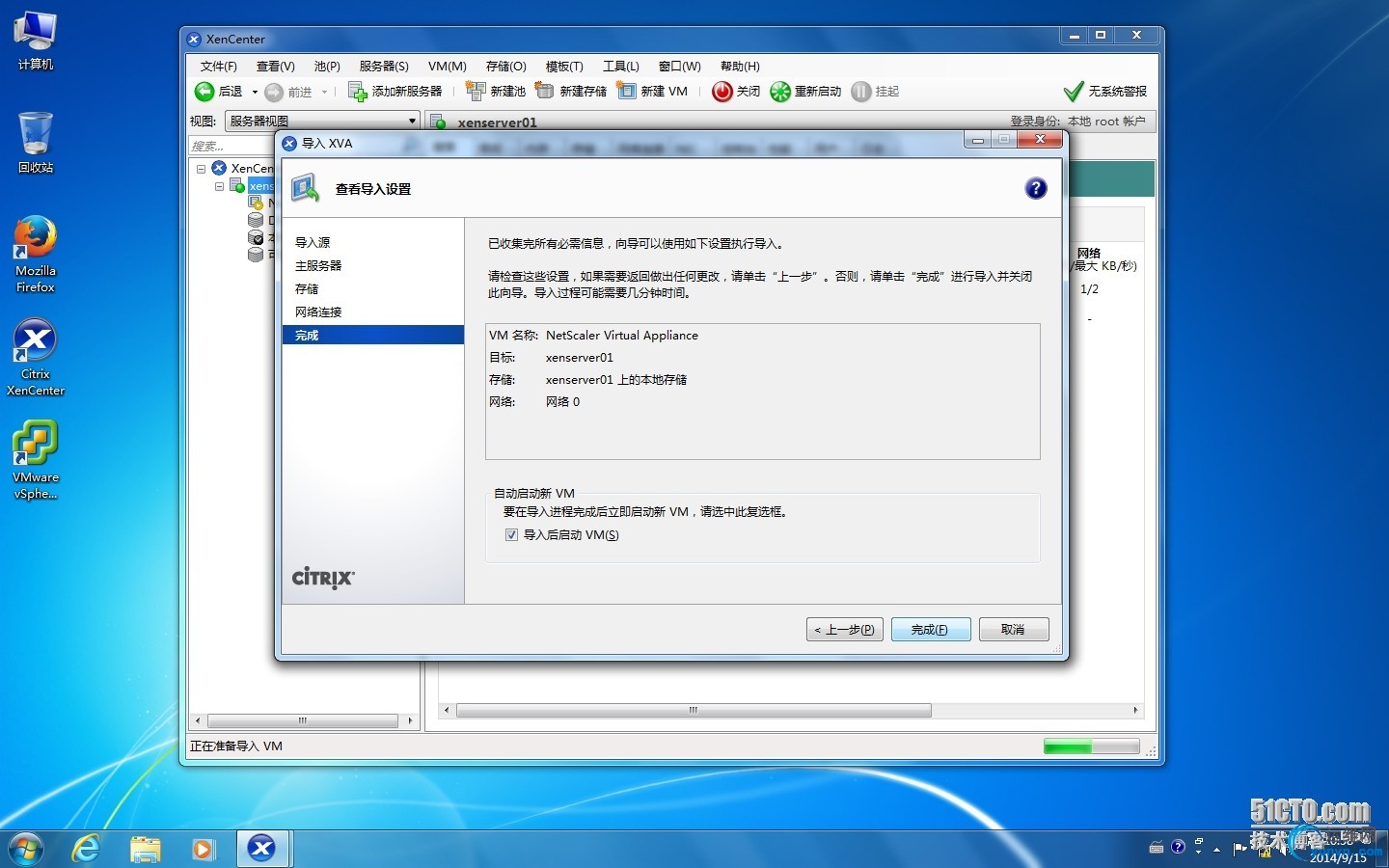Click the xenserver tree item
Screen dimensions: 1389x868
260,186
